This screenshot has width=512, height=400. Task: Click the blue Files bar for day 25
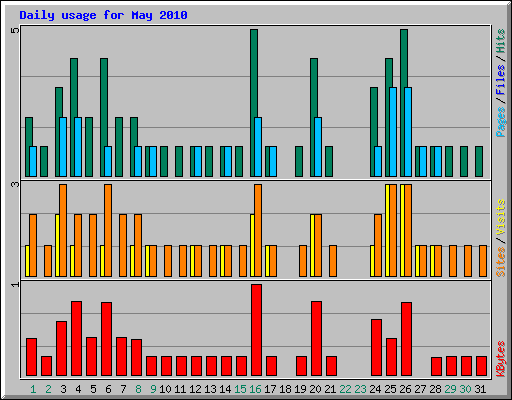(393, 132)
